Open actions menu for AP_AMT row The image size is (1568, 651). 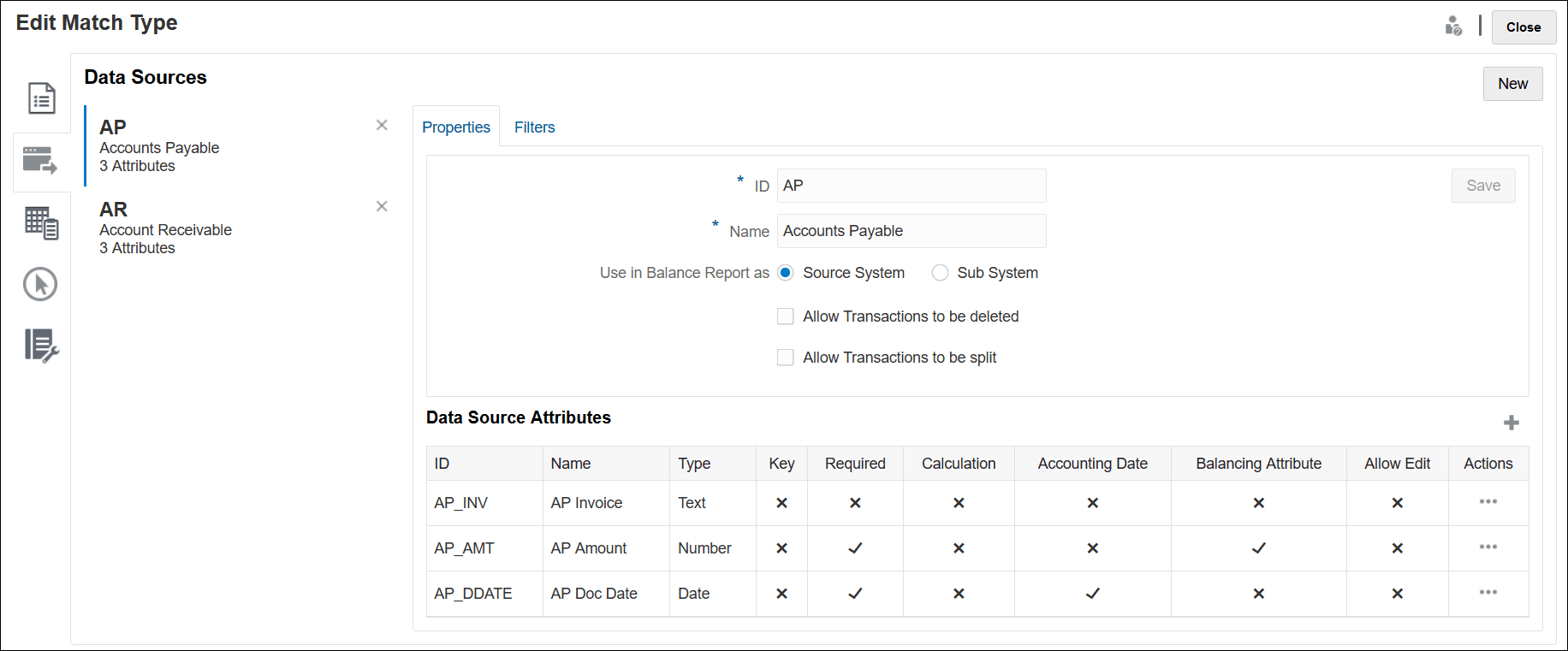(x=1488, y=547)
